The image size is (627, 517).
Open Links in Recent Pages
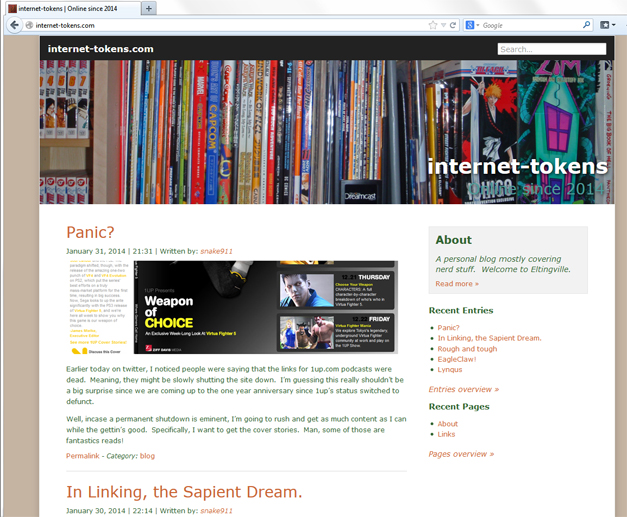(x=446, y=434)
